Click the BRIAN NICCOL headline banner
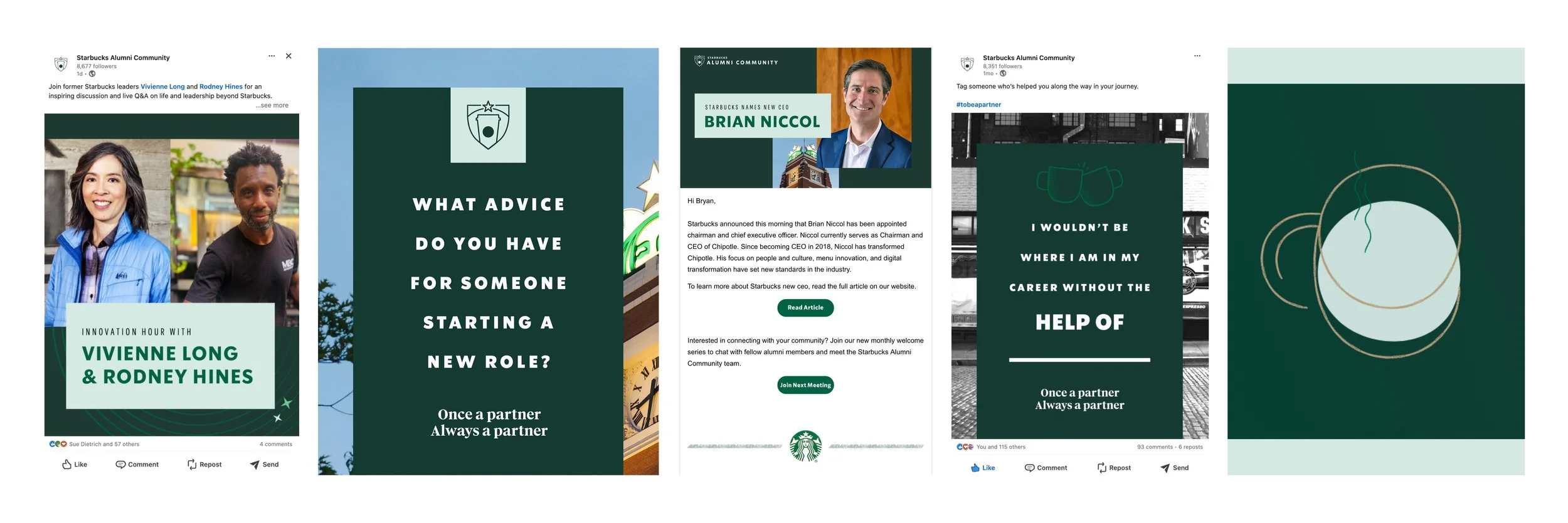This screenshot has height=523, width=1568. point(763,116)
